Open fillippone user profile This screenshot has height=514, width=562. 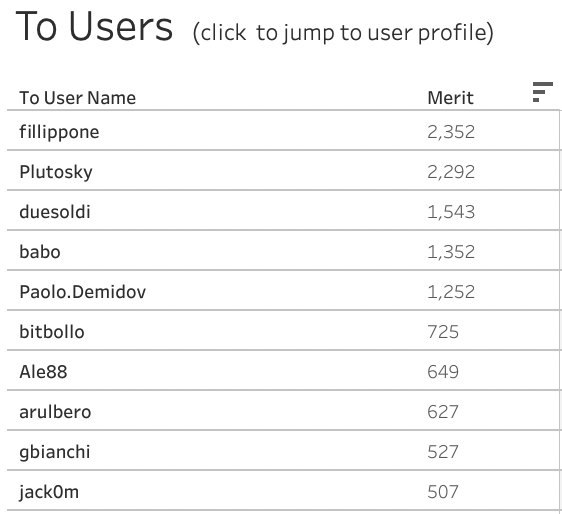(x=59, y=132)
